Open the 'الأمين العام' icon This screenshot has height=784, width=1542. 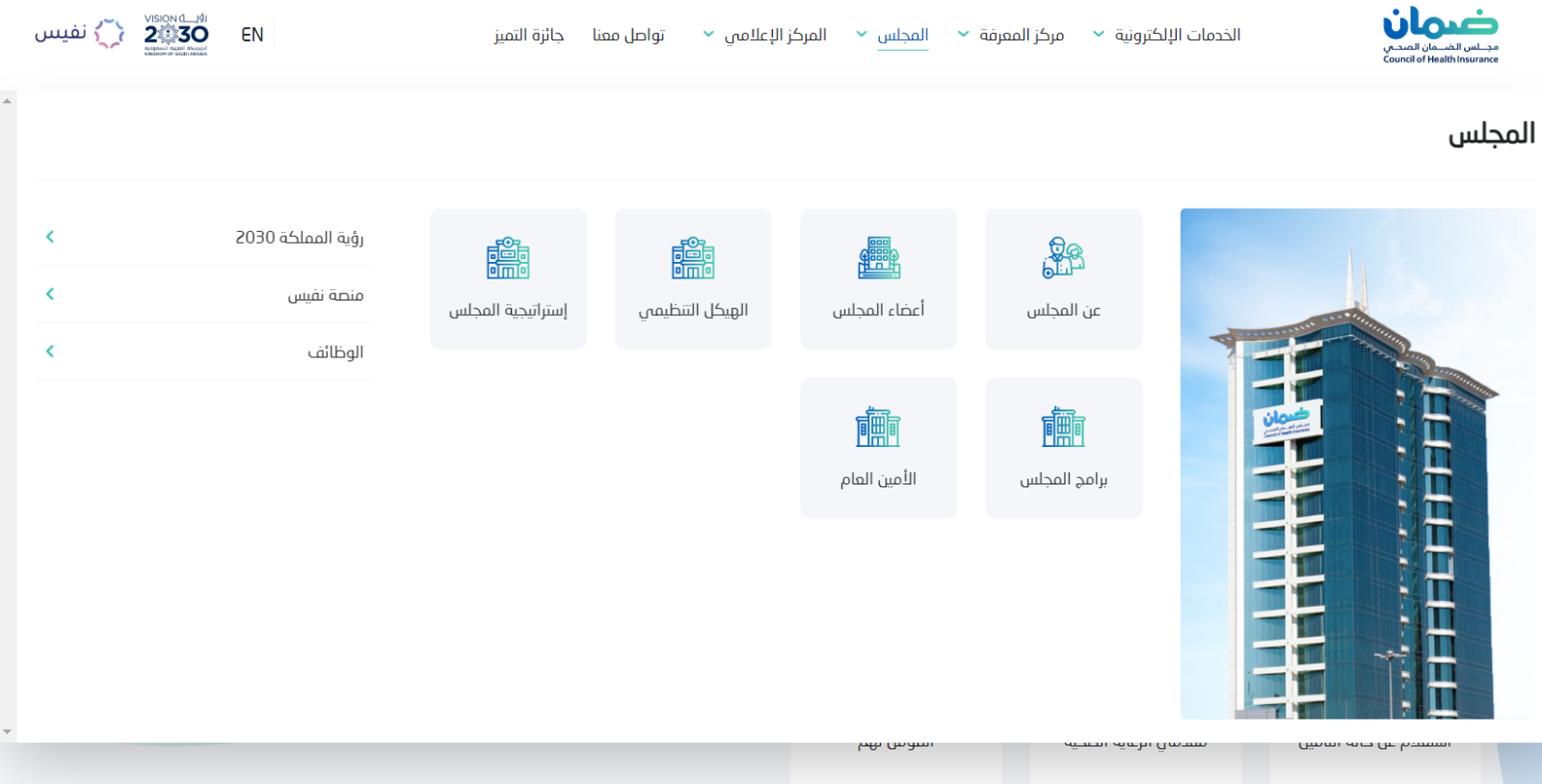878,427
